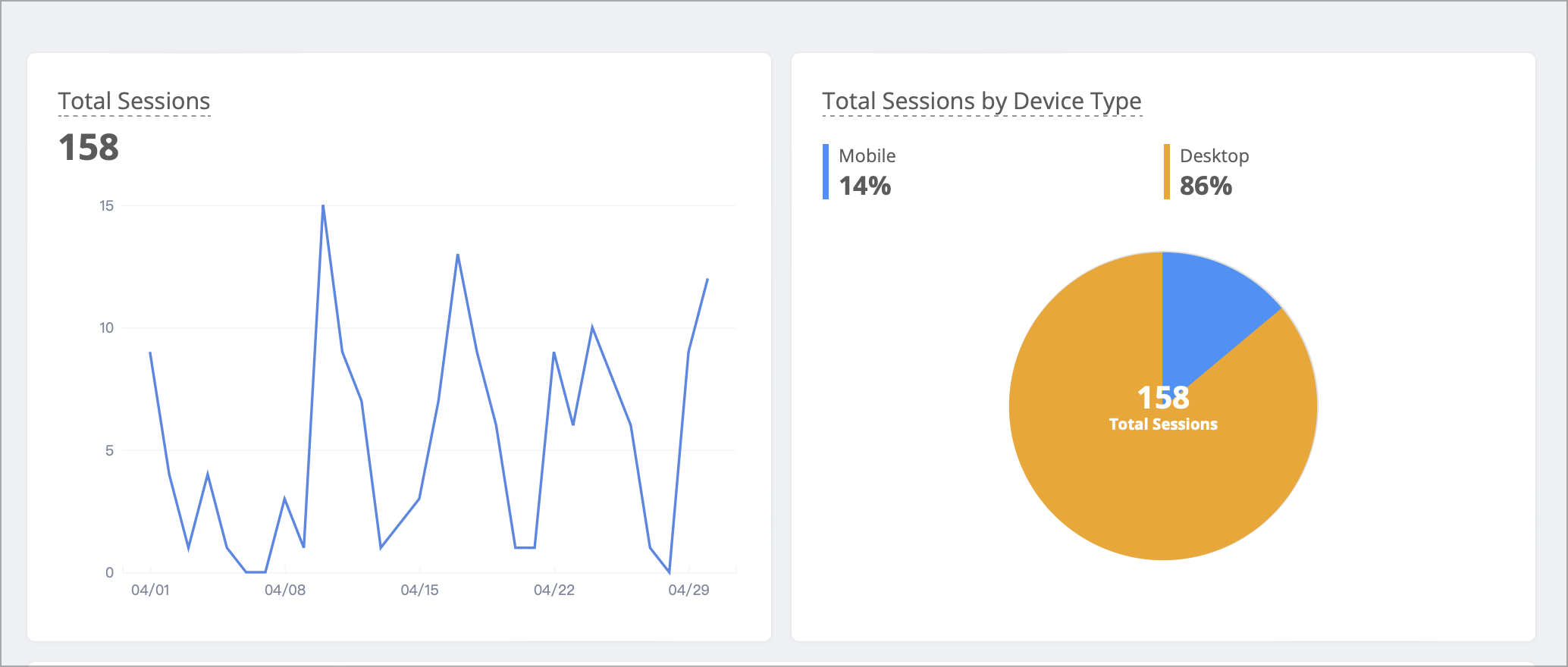Click the blue Mobile legend color bar
This screenshot has width=1568, height=667.
(x=826, y=172)
